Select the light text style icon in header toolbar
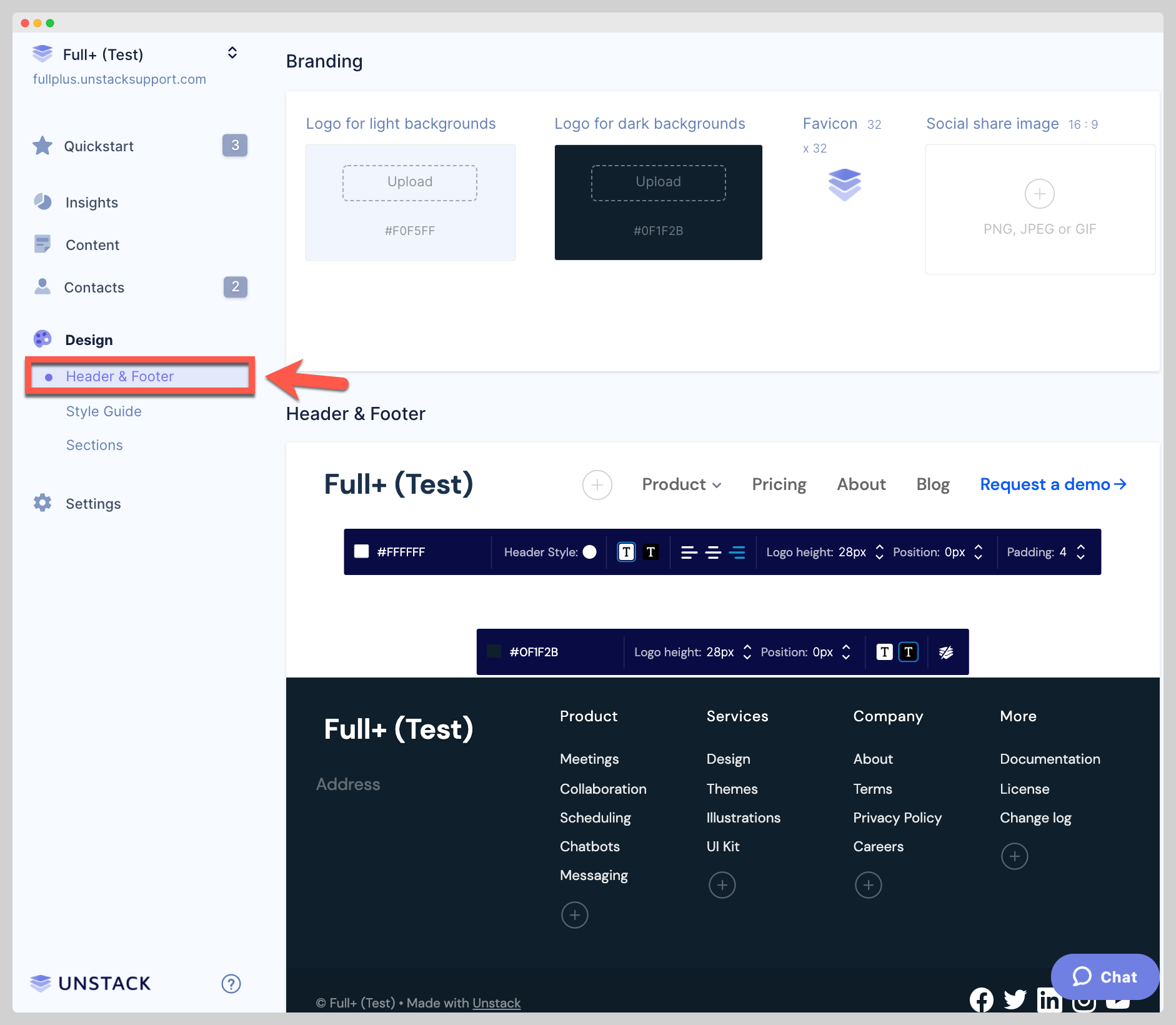The height and width of the screenshot is (1025, 1176). (x=626, y=551)
